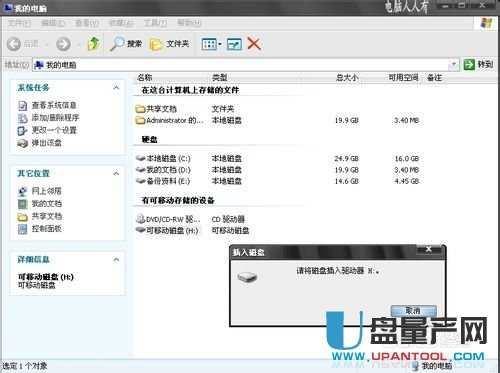Select the Administrator 的... folder

[169, 120]
